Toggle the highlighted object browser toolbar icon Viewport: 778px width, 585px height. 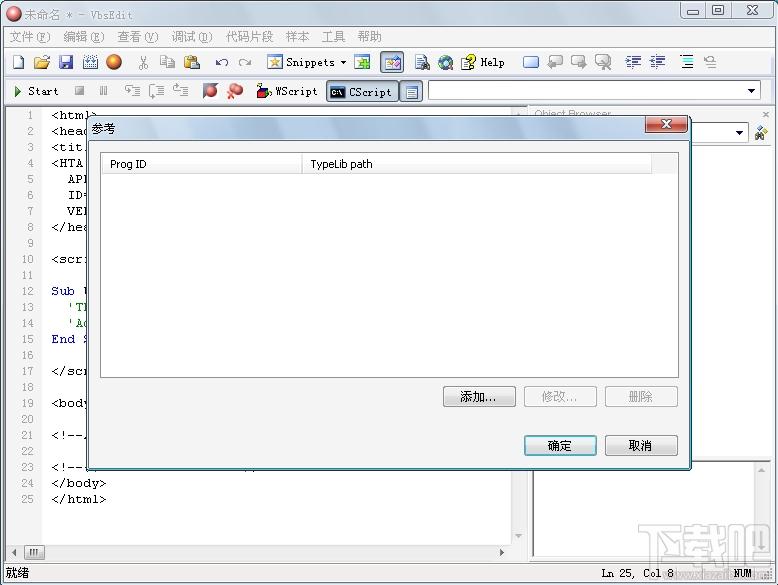tap(392, 63)
